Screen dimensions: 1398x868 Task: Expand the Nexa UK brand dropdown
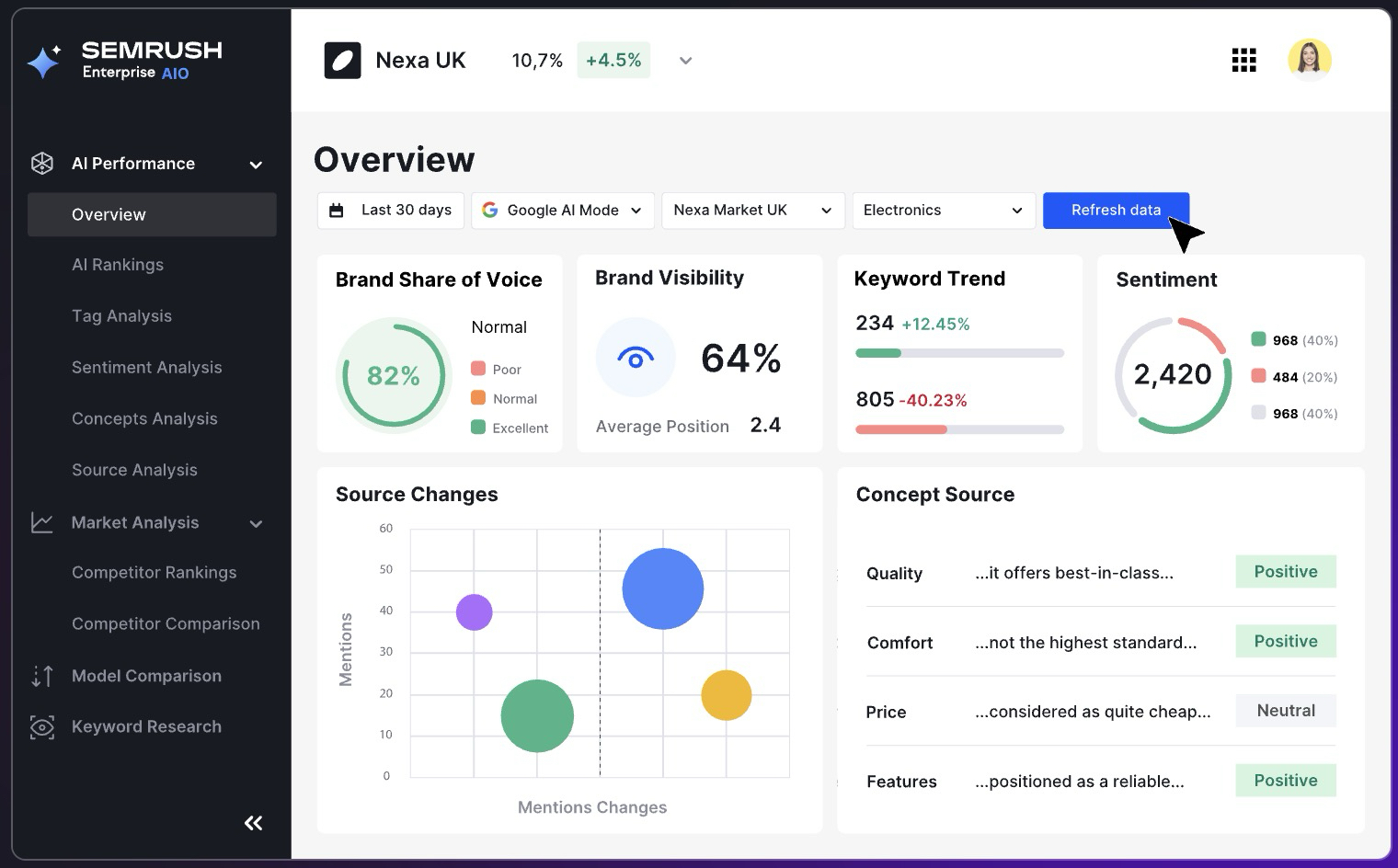(685, 60)
